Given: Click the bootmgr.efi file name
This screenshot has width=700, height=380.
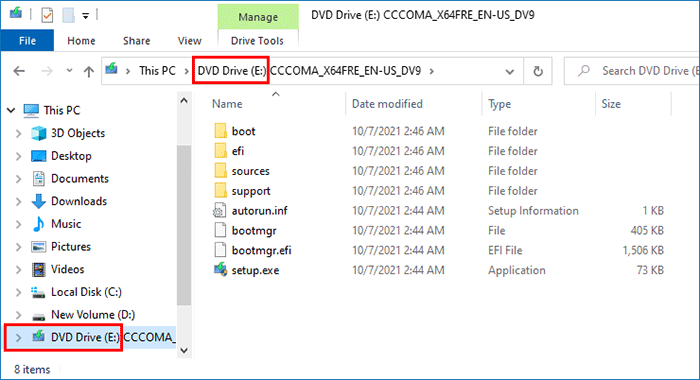Looking at the screenshot, I should (x=261, y=251).
